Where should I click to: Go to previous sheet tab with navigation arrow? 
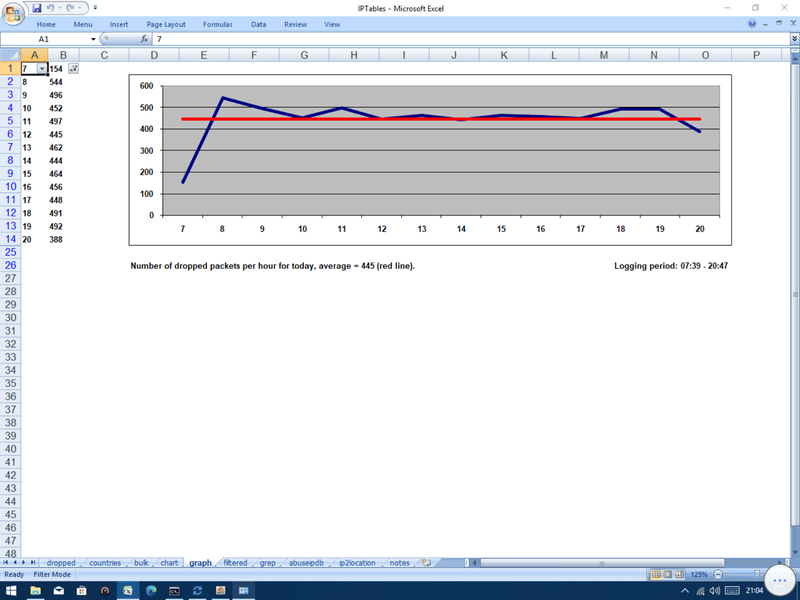click(15, 562)
